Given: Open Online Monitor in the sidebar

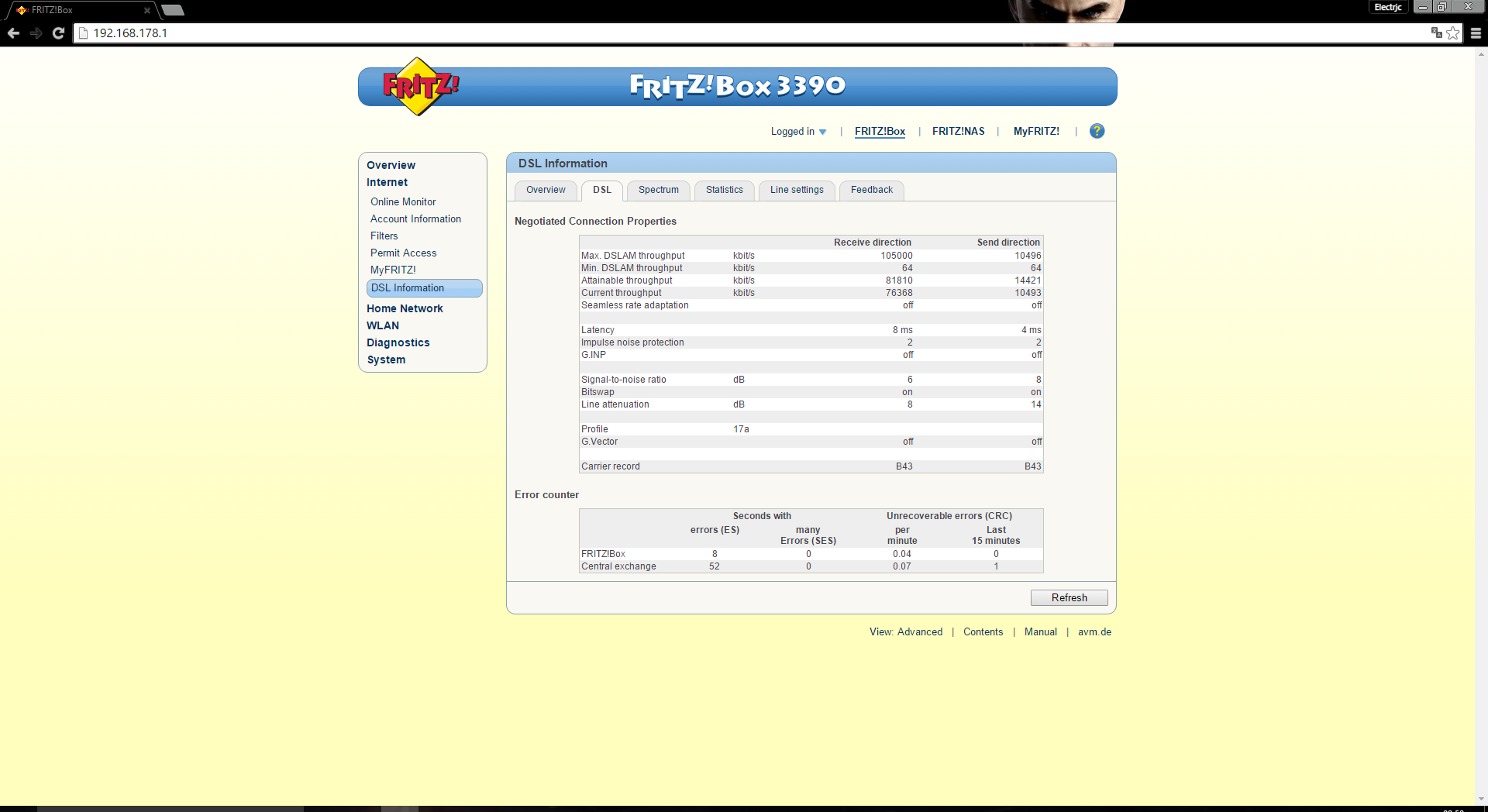Looking at the screenshot, I should (403, 201).
